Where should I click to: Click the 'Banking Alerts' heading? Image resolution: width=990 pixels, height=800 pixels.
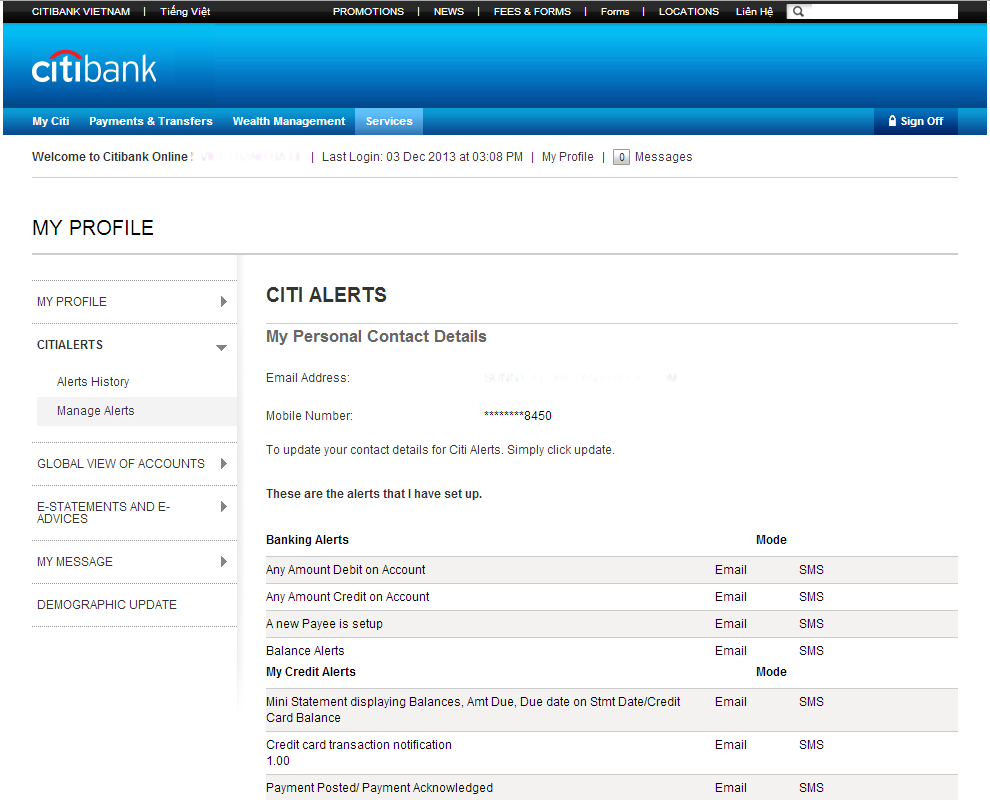(x=307, y=540)
